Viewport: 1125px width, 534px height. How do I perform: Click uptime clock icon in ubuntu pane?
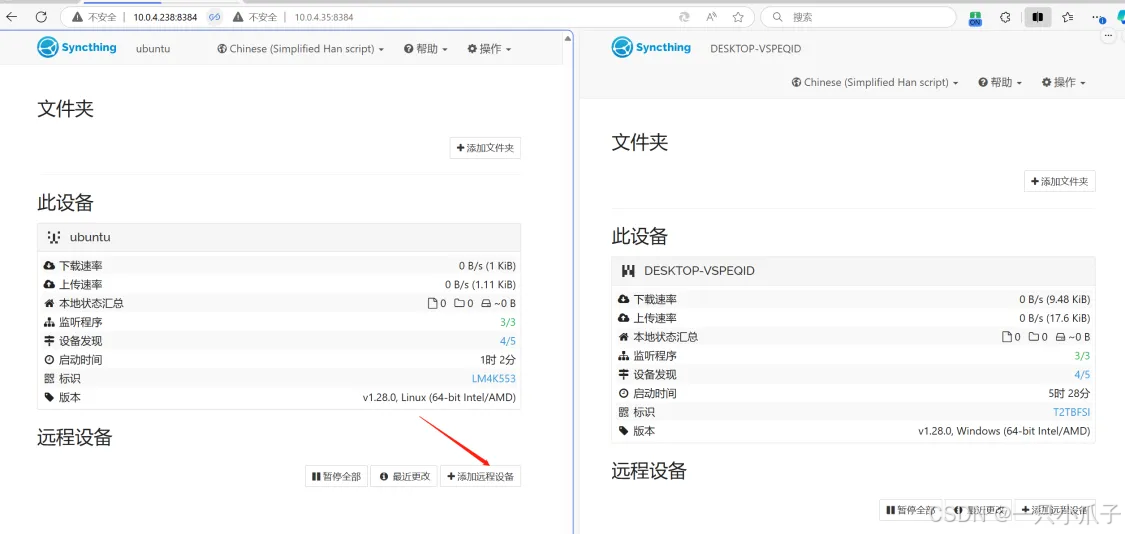click(49, 360)
